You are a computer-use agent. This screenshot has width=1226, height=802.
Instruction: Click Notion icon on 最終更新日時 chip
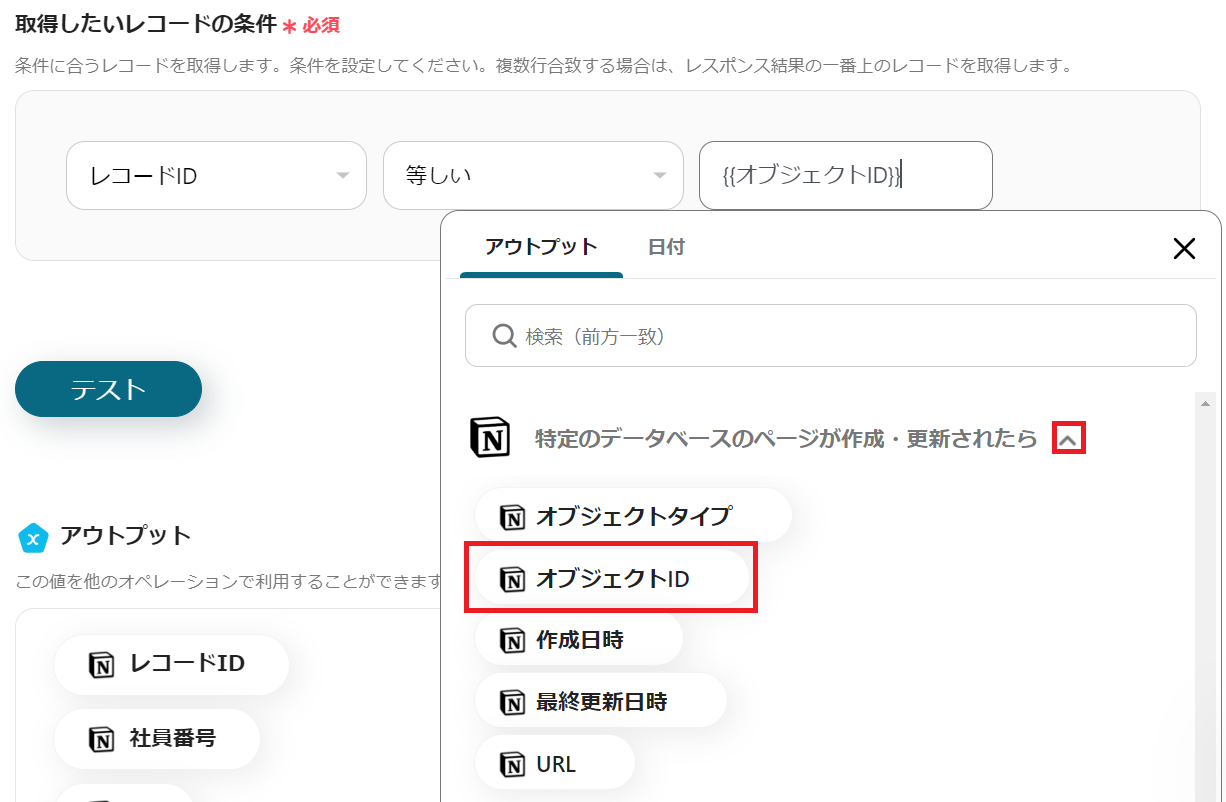512,703
